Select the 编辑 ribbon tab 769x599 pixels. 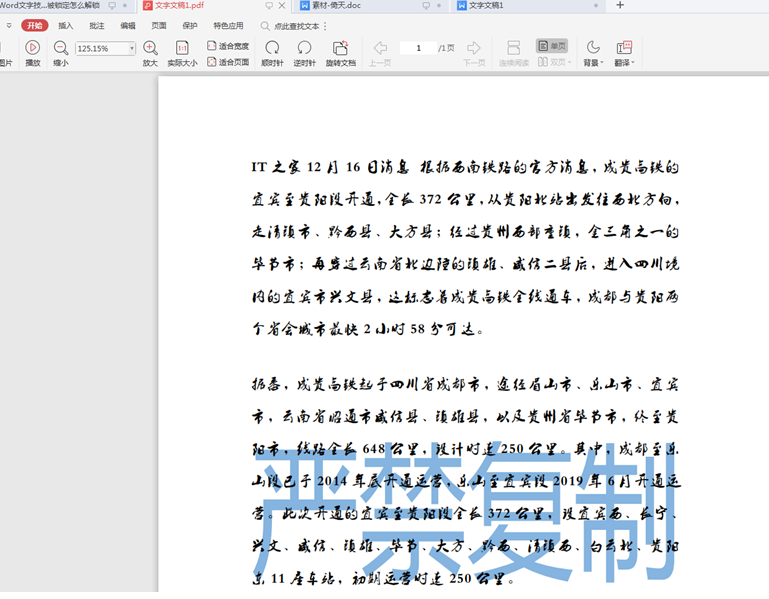pos(128,26)
